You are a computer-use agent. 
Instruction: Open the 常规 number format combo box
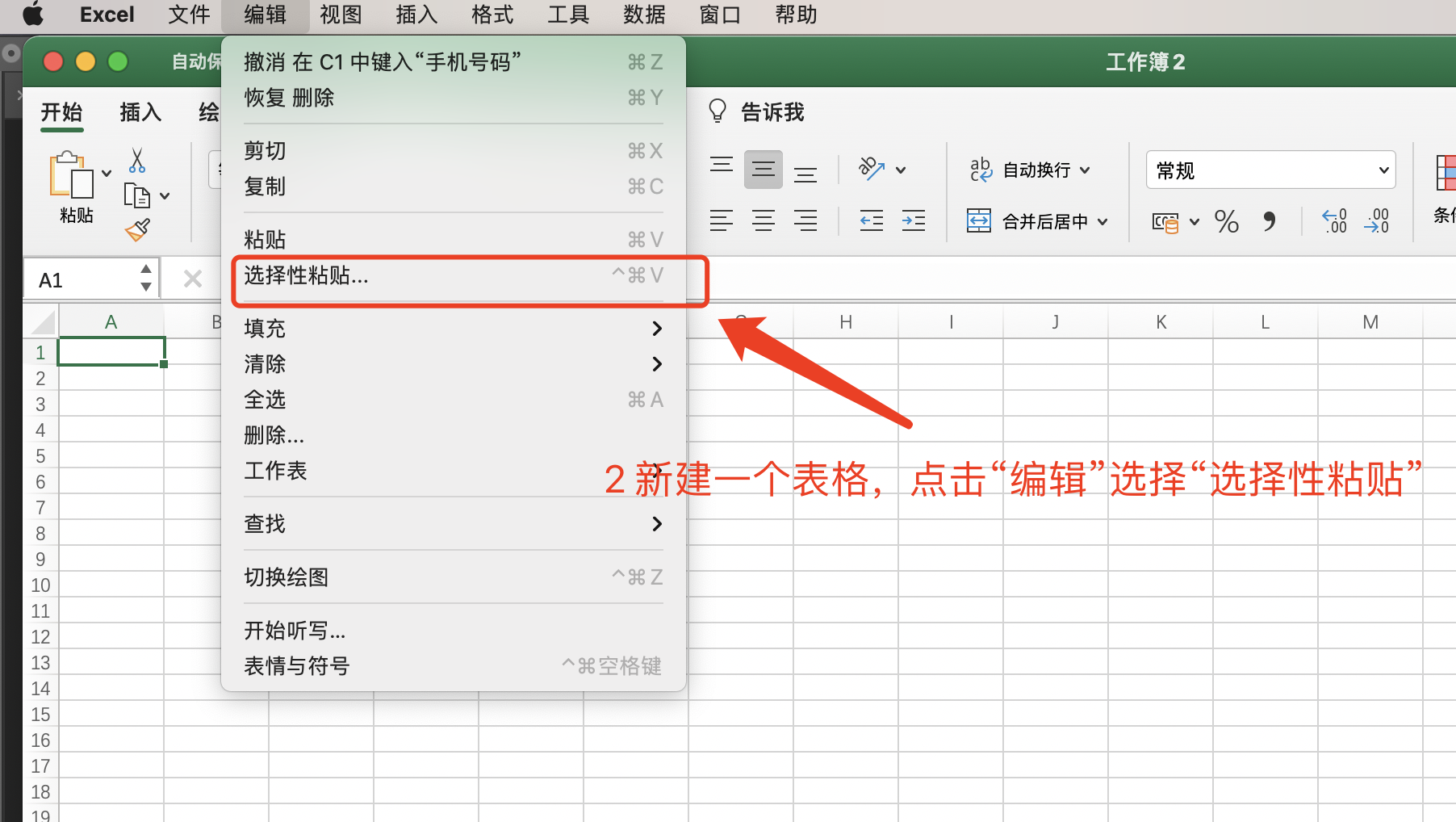1270,170
